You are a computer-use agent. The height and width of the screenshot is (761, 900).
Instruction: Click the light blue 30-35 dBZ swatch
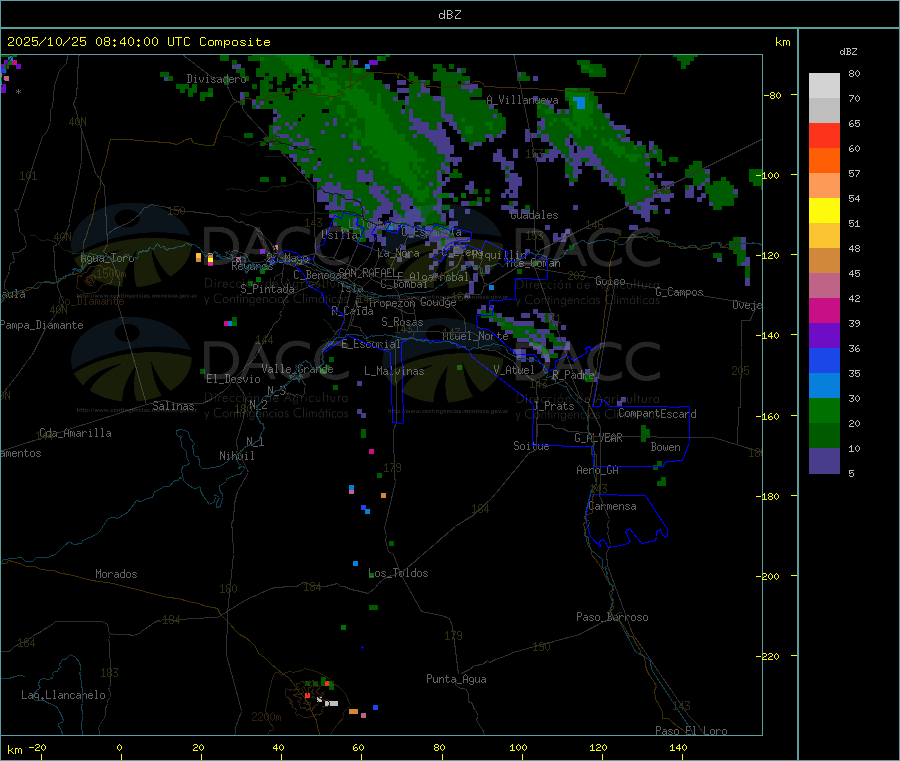[824, 386]
